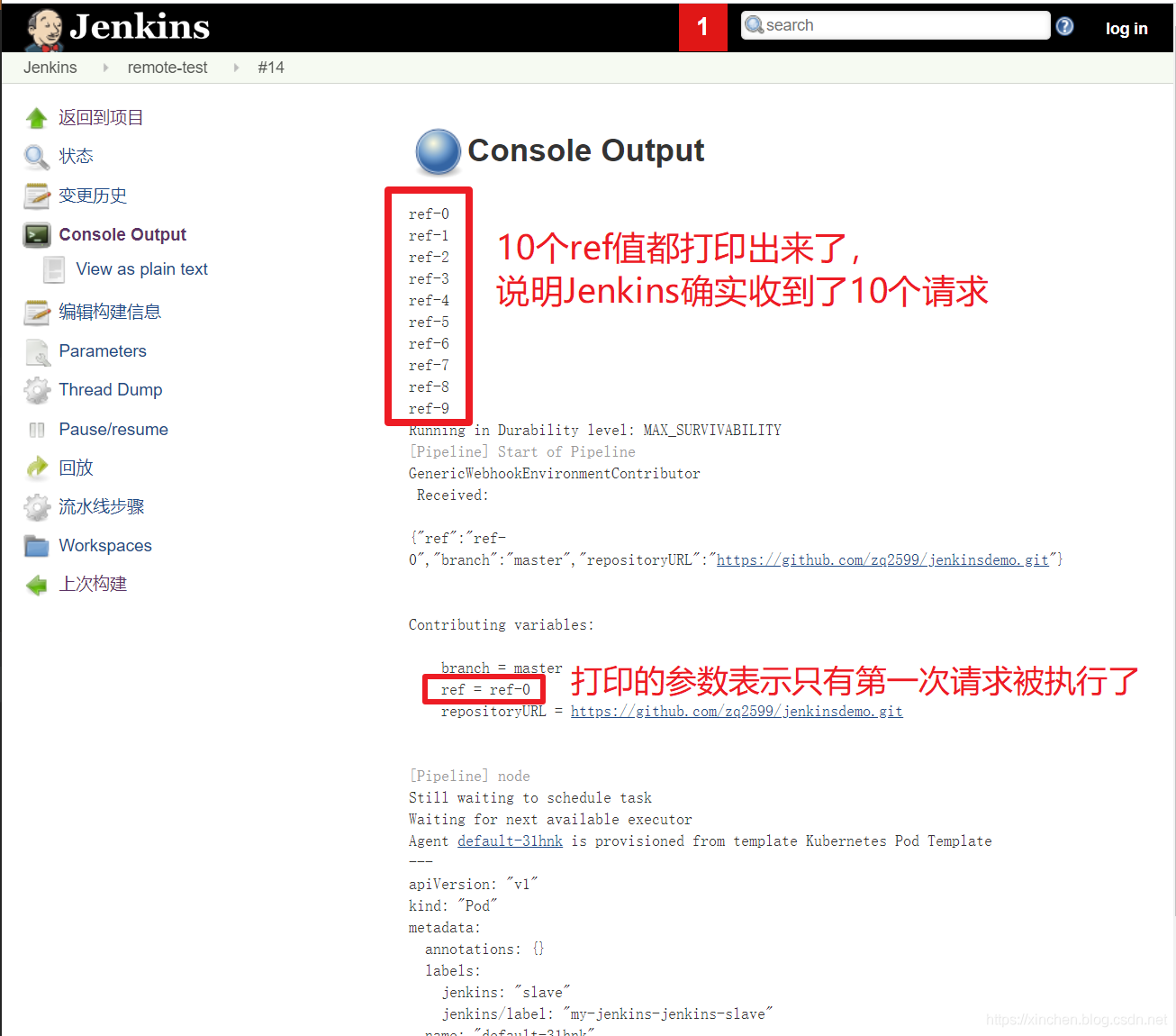Screen dimensions: 1176x1036
Task: Click the Jenkins title text in header
Action: (140, 27)
